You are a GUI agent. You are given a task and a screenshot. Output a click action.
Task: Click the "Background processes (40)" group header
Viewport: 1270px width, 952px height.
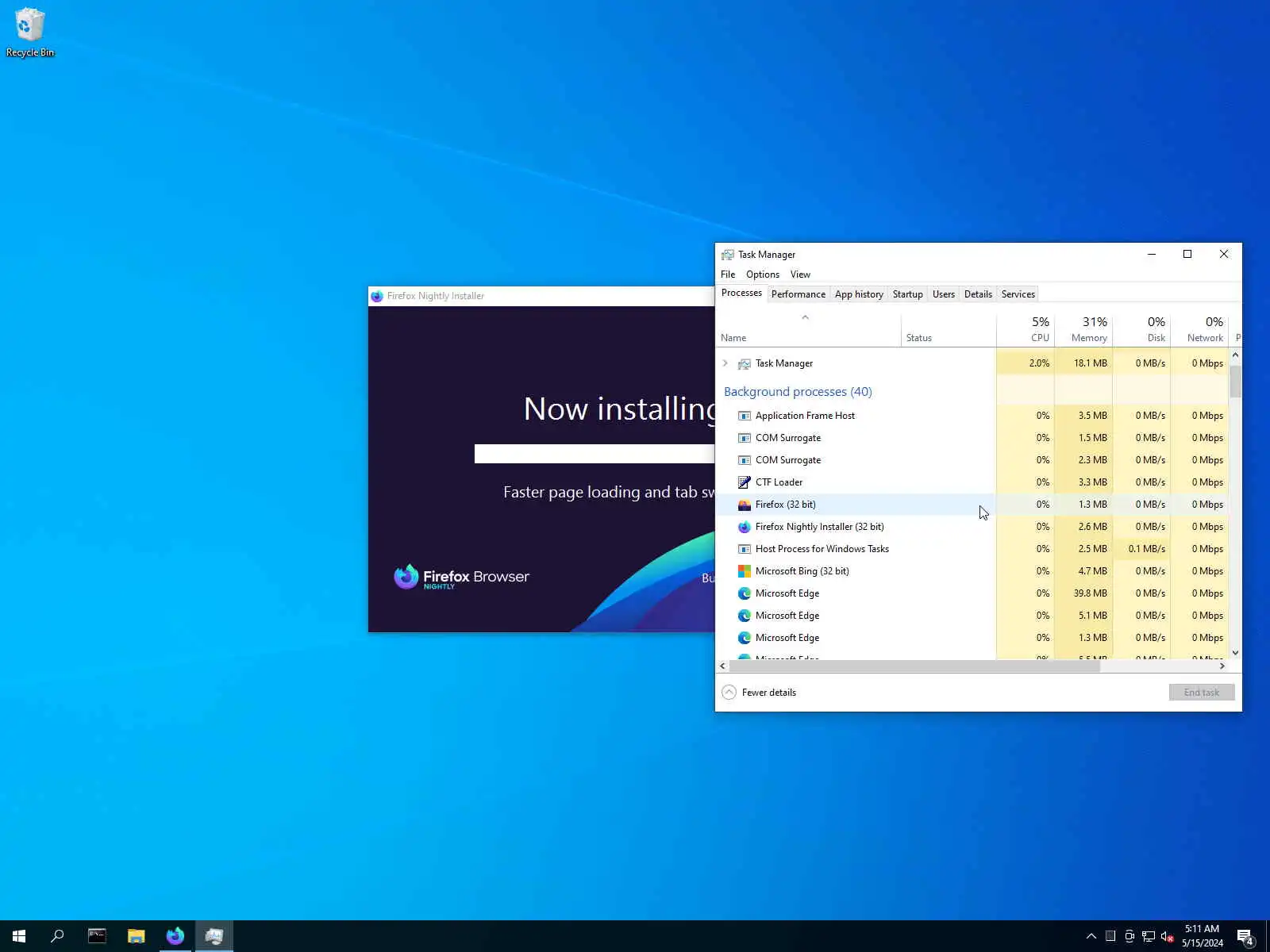point(798,392)
